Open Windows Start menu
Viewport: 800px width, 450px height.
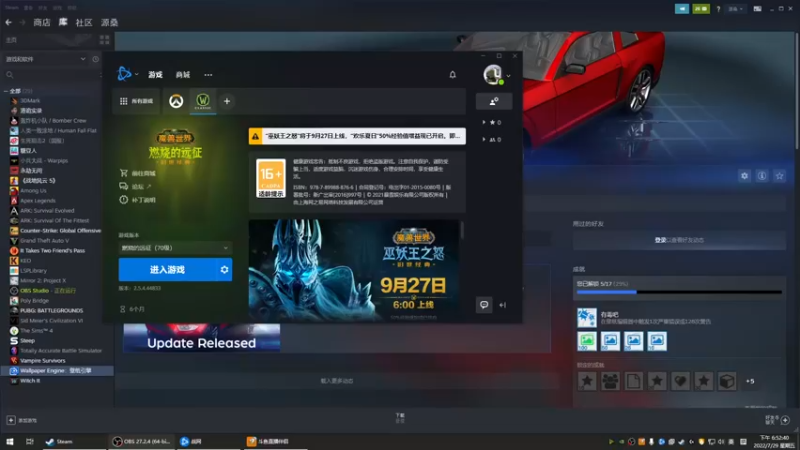(x=10, y=441)
